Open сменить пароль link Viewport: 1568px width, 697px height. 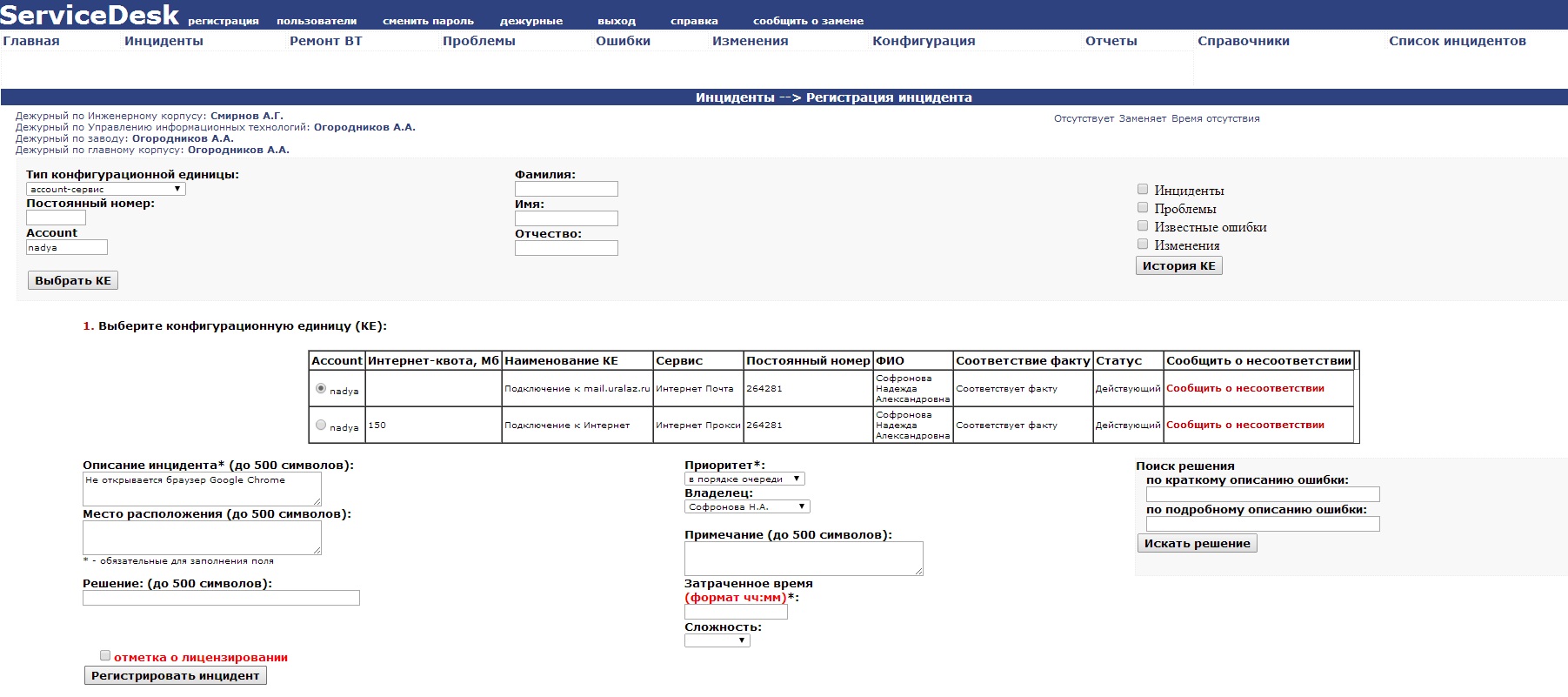pos(429,21)
